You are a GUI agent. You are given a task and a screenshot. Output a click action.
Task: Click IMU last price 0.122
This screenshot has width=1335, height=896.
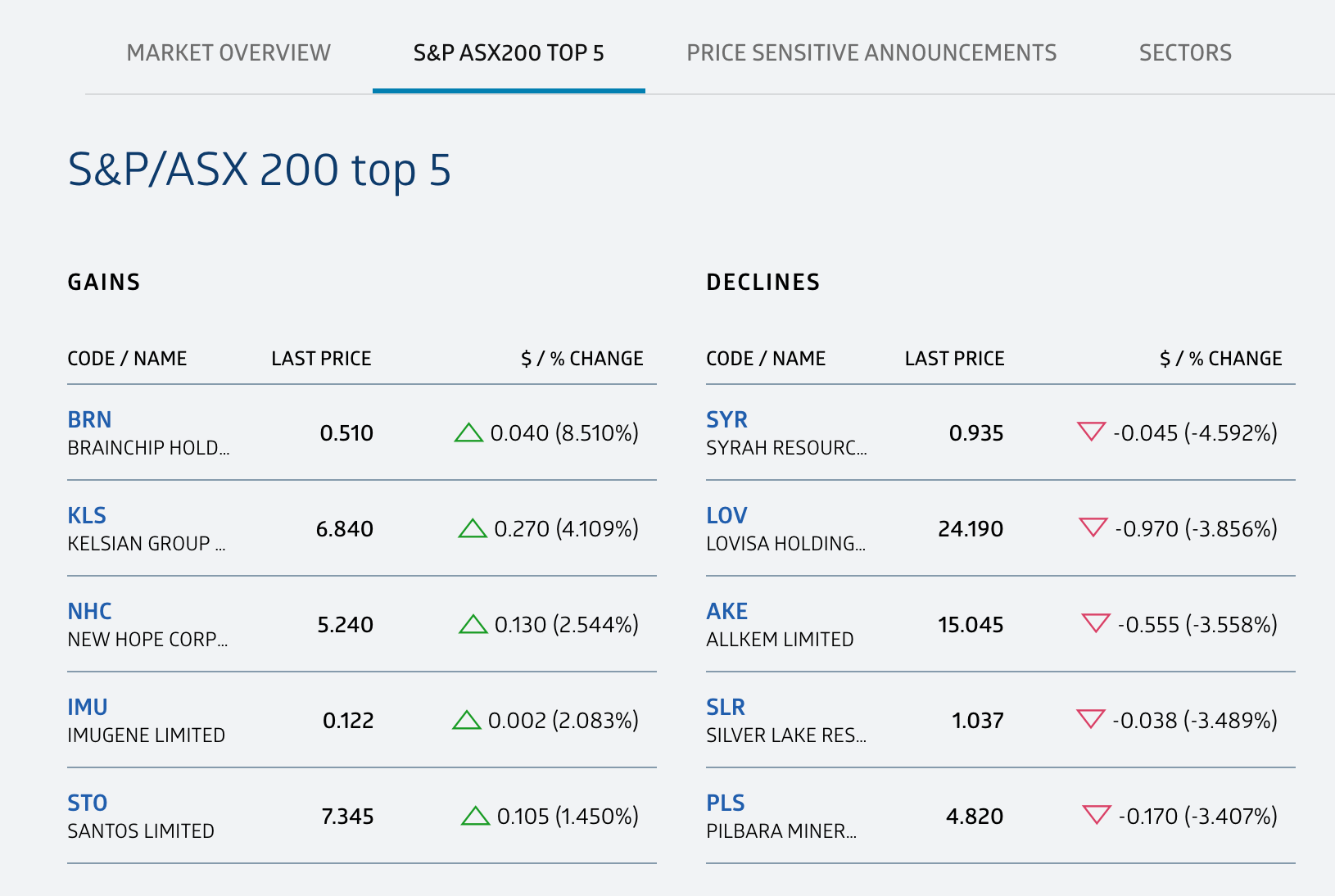(348, 721)
